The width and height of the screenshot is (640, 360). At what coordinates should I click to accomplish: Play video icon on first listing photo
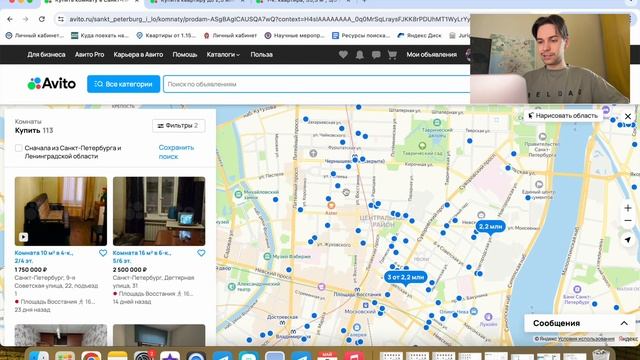click(x=23, y=237)
